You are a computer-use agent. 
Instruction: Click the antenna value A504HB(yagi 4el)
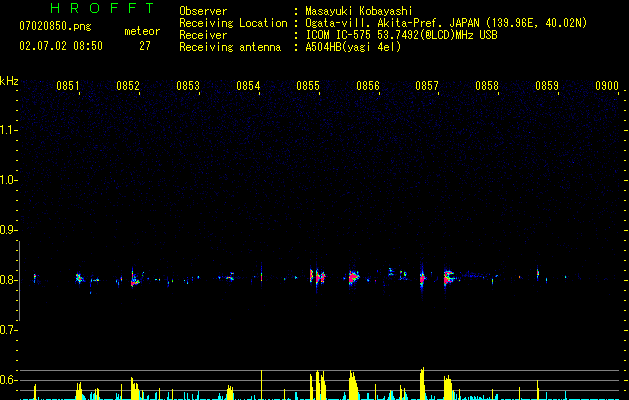point(353,47)
